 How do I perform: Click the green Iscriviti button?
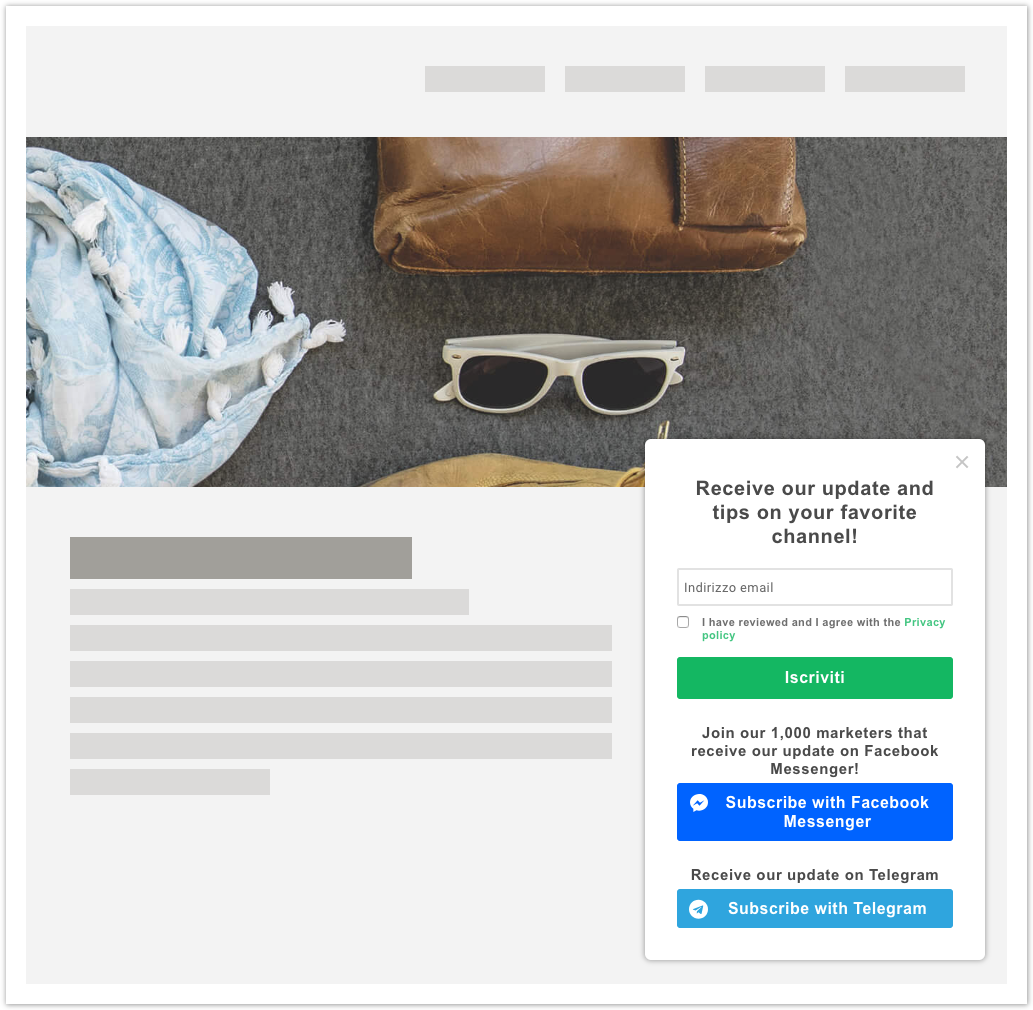pyautogui.click(x=814, y=677)
